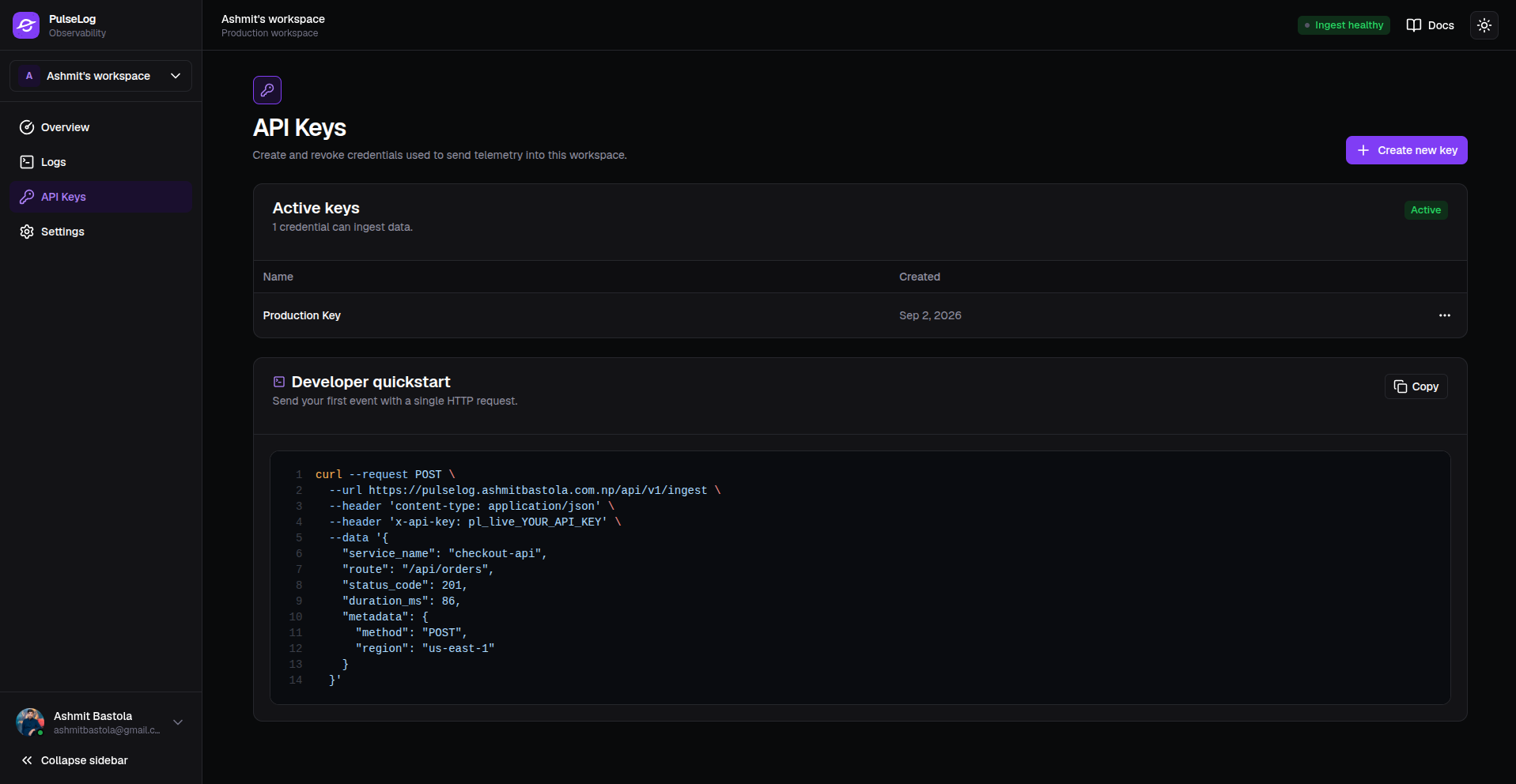Click the x-api-key header code line

pyautogui.click(x=475, y=522)
